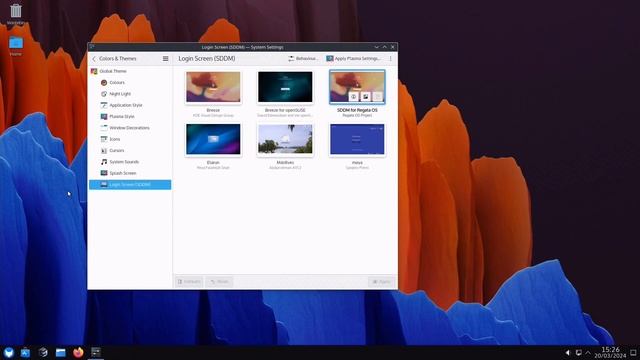Open Window Decorations settings
The image size is (640, 360).
[x=130, y=128]
